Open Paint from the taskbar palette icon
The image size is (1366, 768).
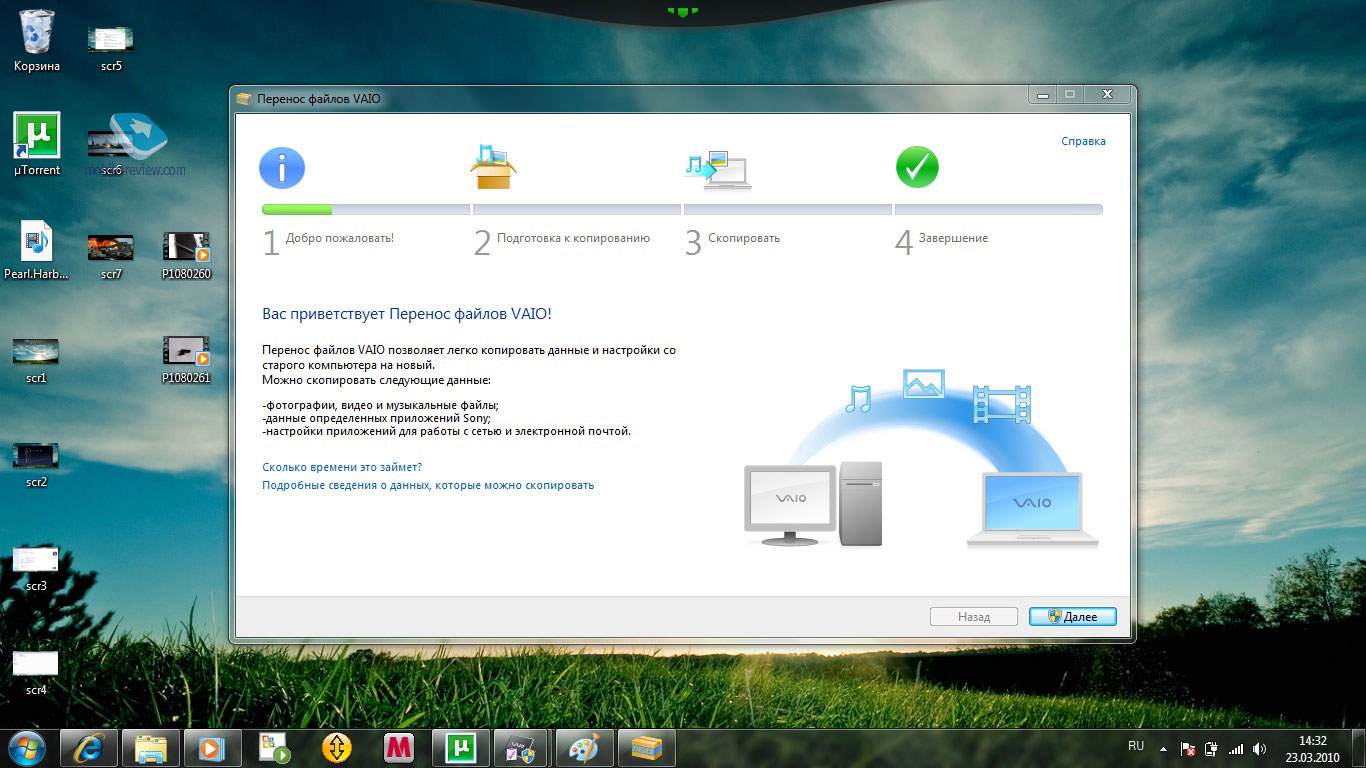[x=585, y=748]
